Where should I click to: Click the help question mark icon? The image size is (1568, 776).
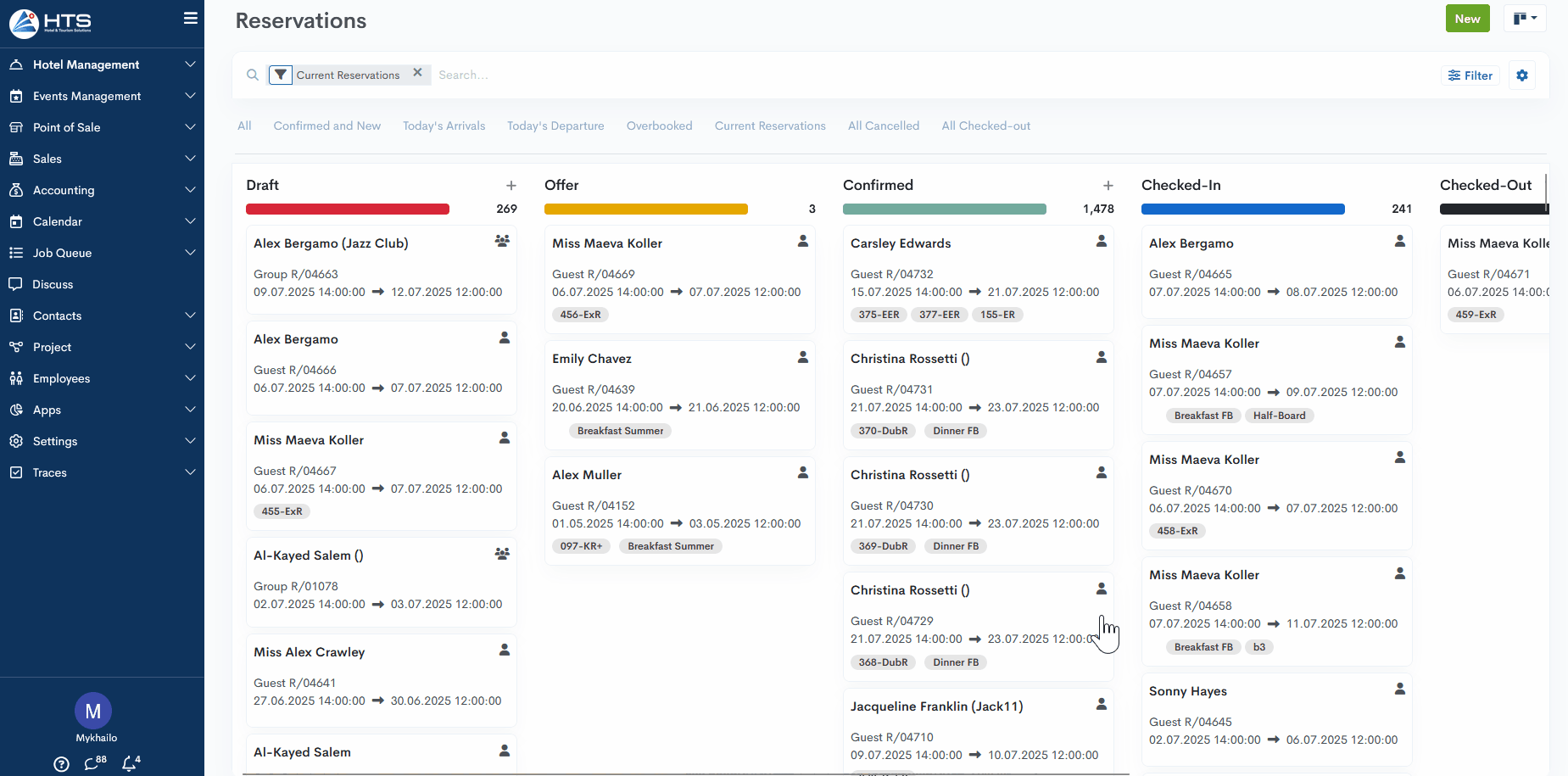[61, 764]
